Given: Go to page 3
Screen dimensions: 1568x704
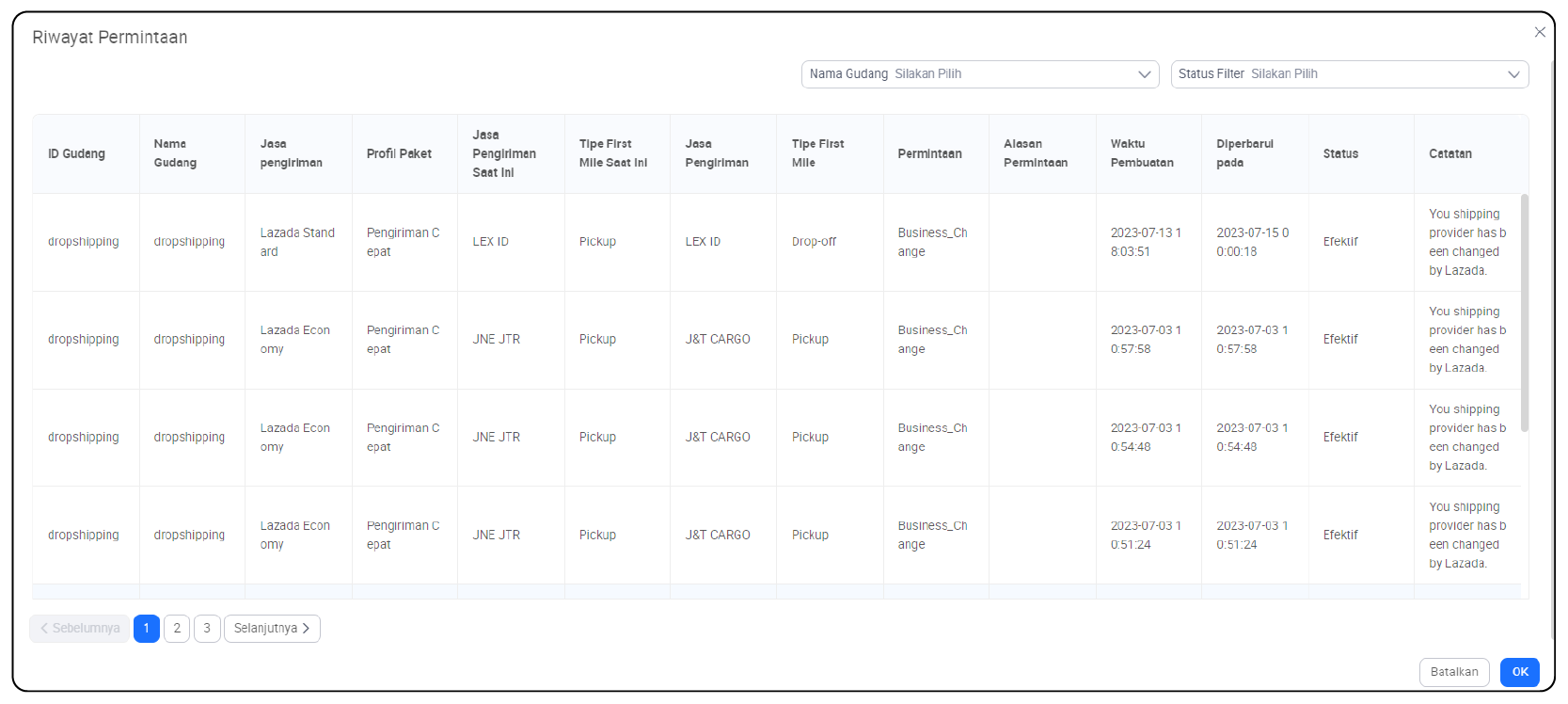Looking at the screenshot, I should pos(207,629).
